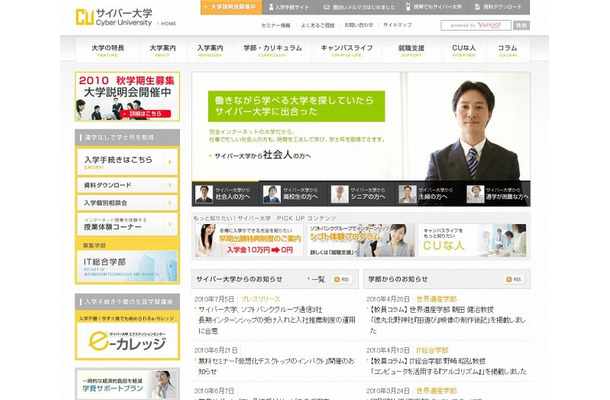Open 世界遺産学部 category on 2010年4月26日 entry
This screenshot has width=610, height=400.
(x=436, y=299)
